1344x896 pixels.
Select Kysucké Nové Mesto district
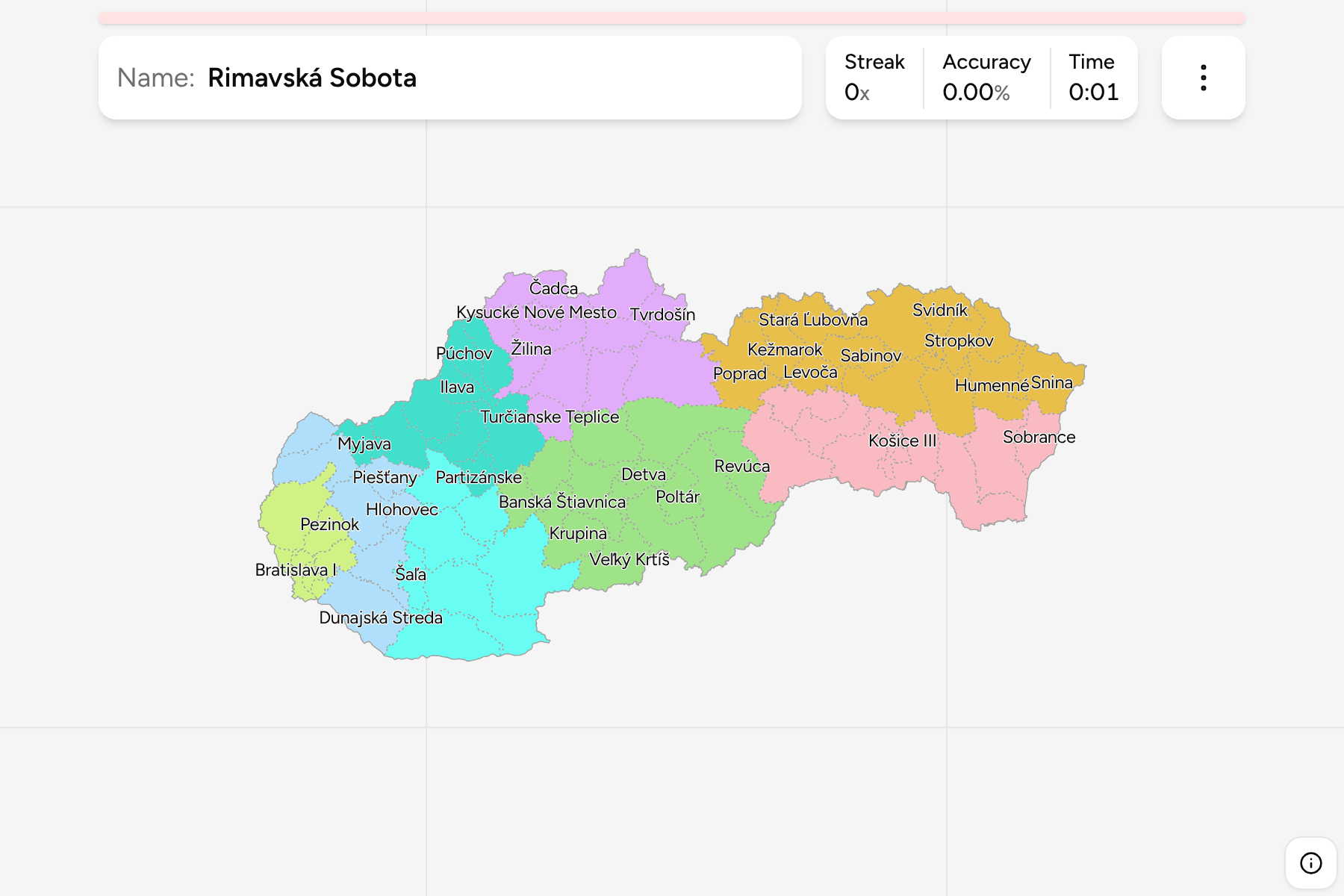click(x=536, y=312)
